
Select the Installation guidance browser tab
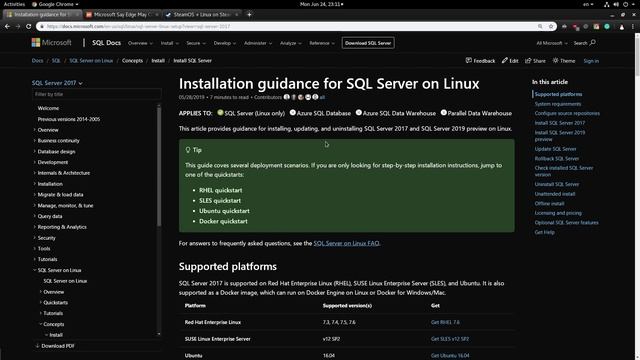[41, 14]
